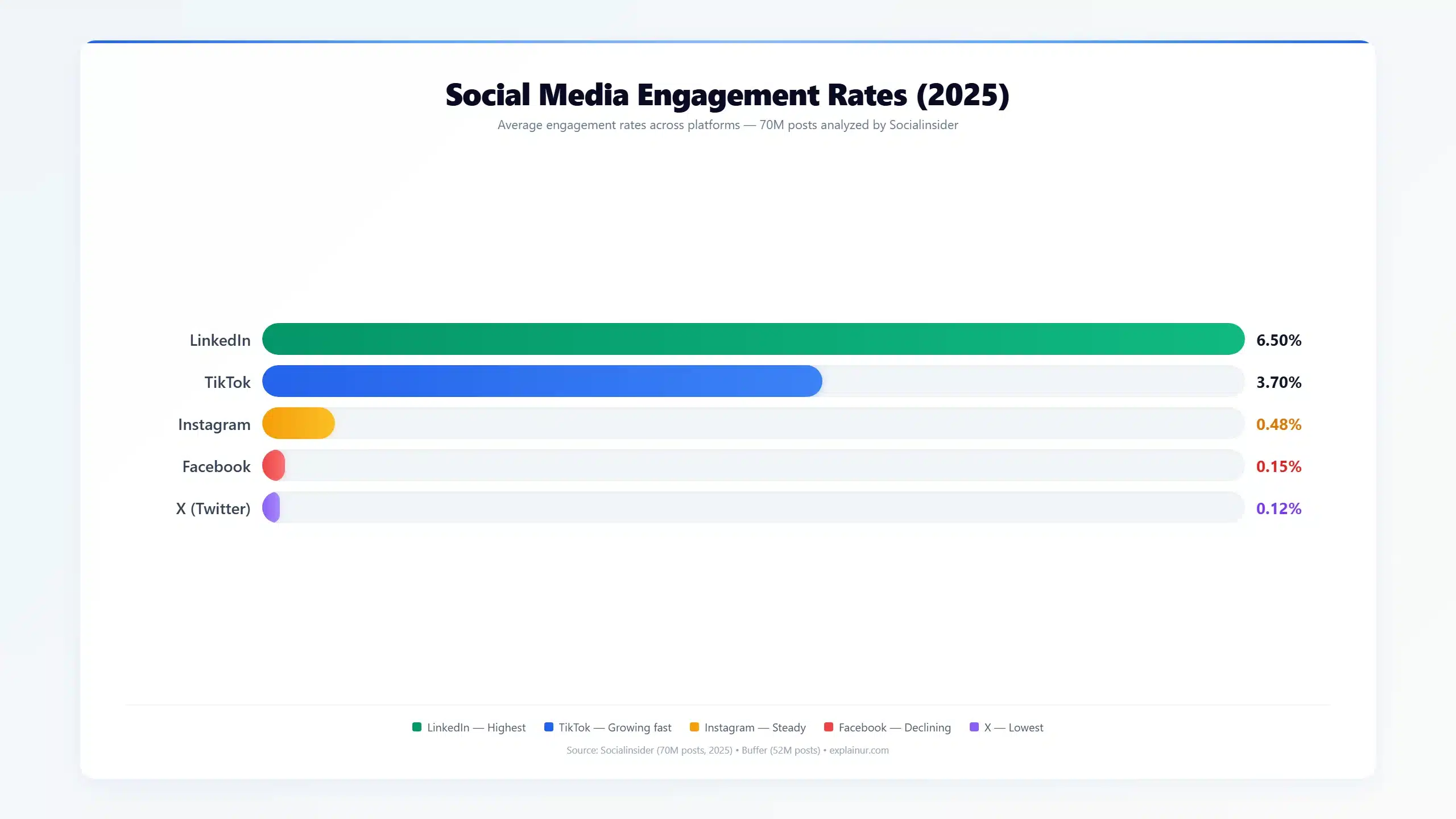Click the red Facebook legend swatch
This screenshot has width=1456, height=819.
click(x=829, y=727)
